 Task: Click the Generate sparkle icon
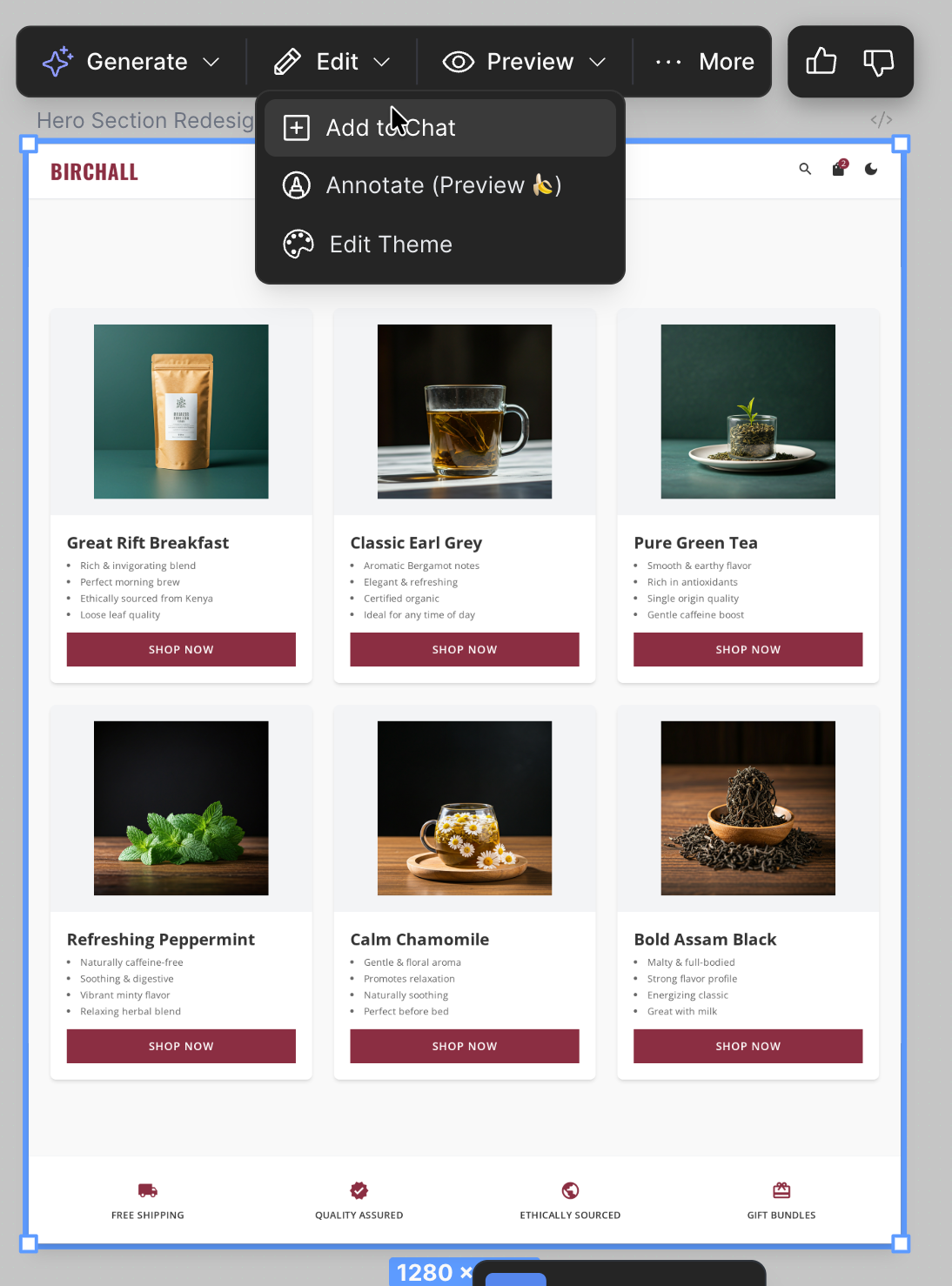tap(57, 62)
